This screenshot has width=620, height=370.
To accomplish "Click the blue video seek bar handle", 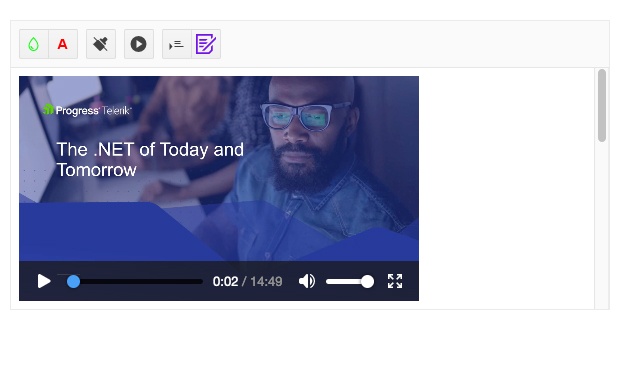I will click(73, 281).
